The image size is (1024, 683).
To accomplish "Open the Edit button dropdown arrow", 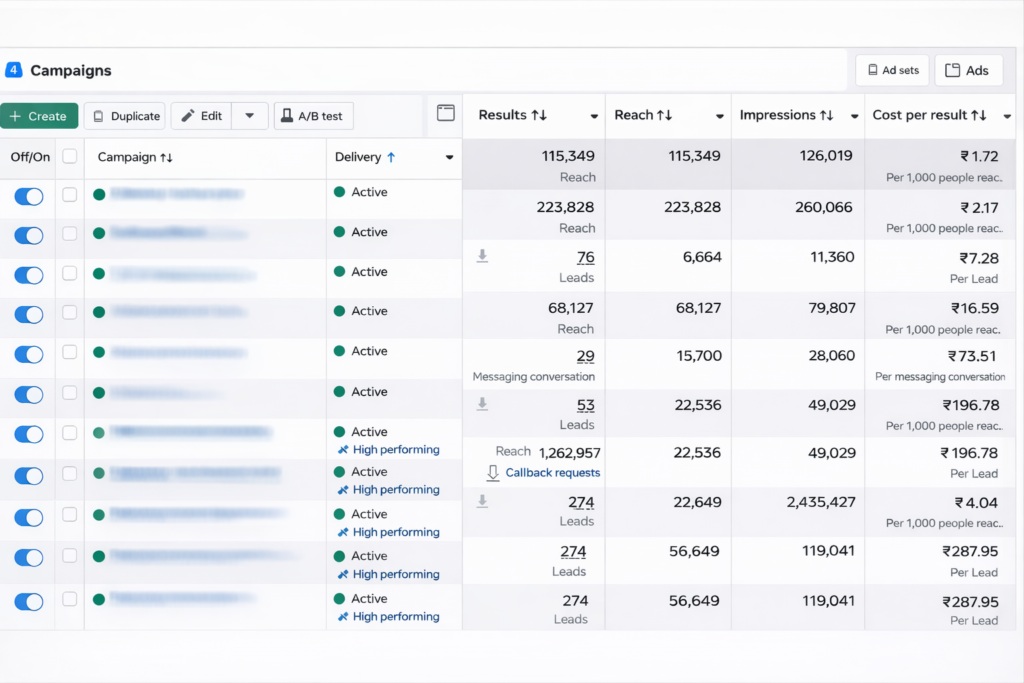I will 250,116.
